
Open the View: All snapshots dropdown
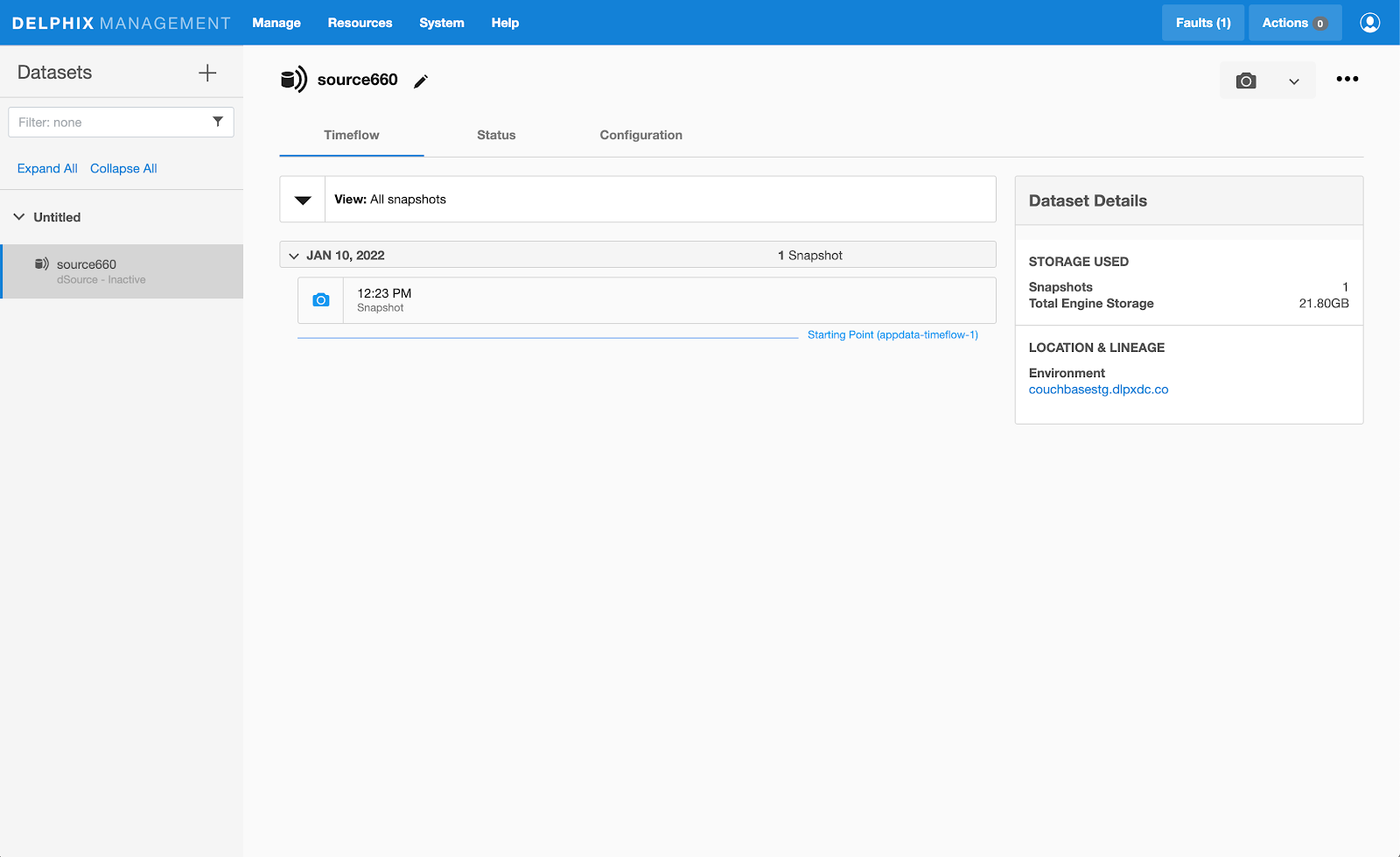click(301, 199)
